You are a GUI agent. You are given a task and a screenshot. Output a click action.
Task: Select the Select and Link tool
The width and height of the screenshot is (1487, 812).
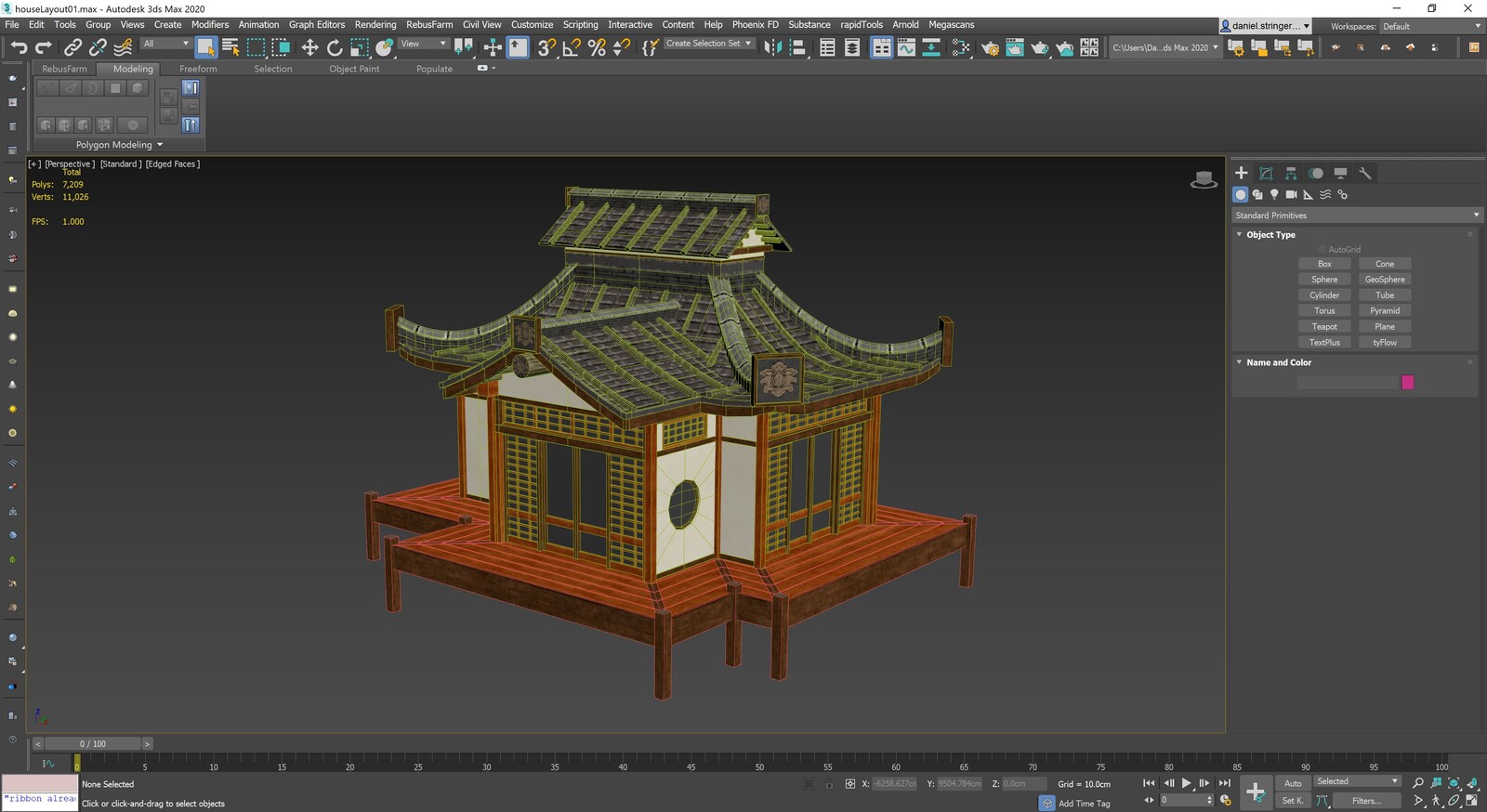(72, 47)
